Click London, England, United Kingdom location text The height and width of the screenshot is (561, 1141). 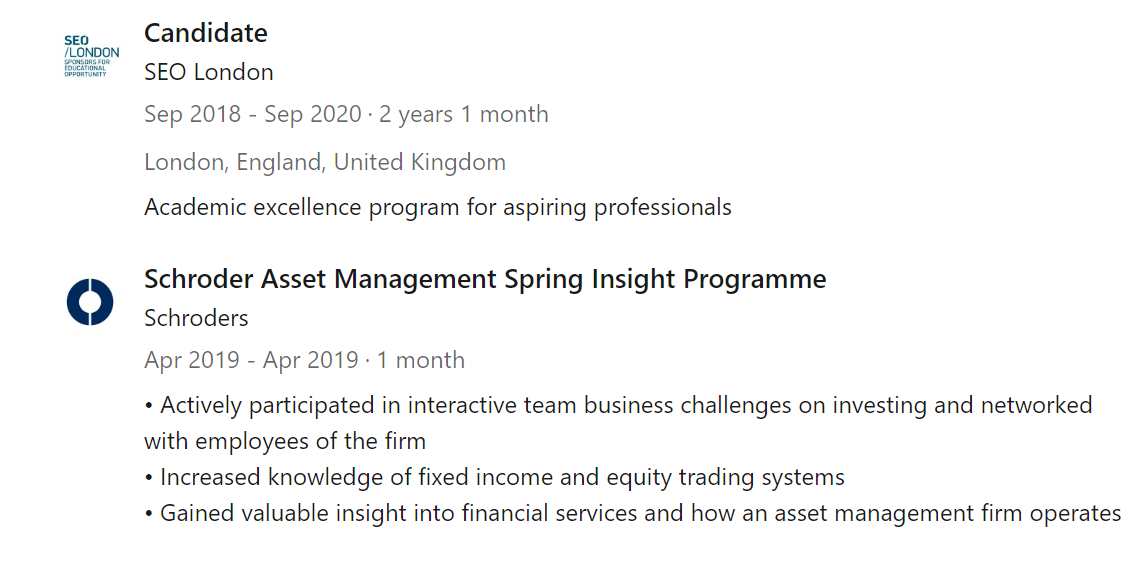coord(324,162)
